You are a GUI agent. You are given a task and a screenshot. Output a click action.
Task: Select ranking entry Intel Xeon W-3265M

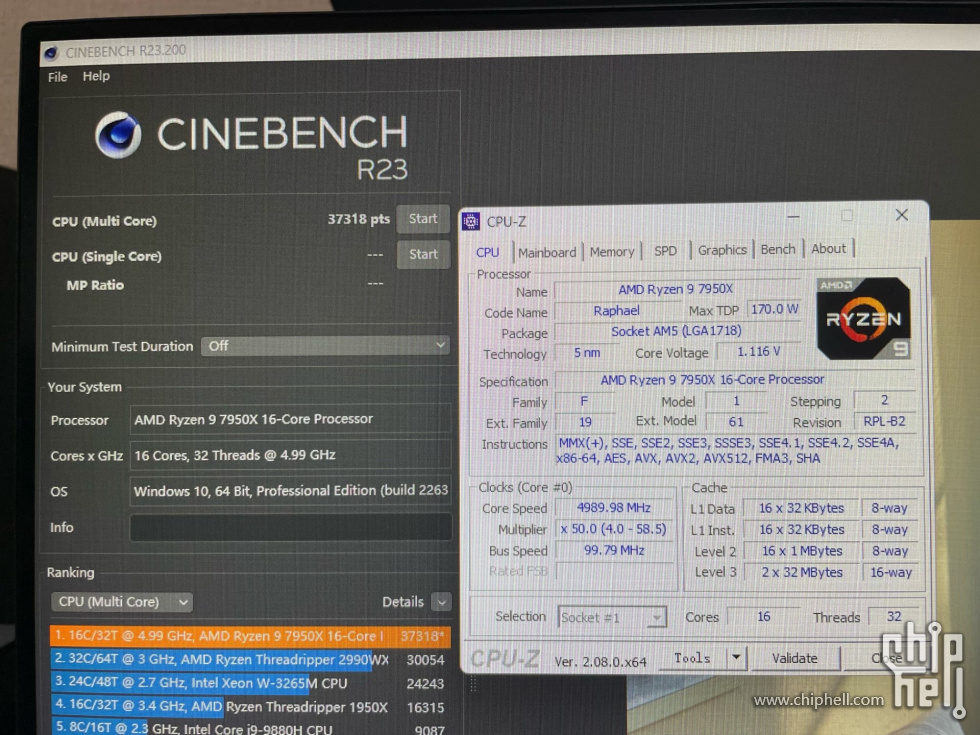coord(250,684)
